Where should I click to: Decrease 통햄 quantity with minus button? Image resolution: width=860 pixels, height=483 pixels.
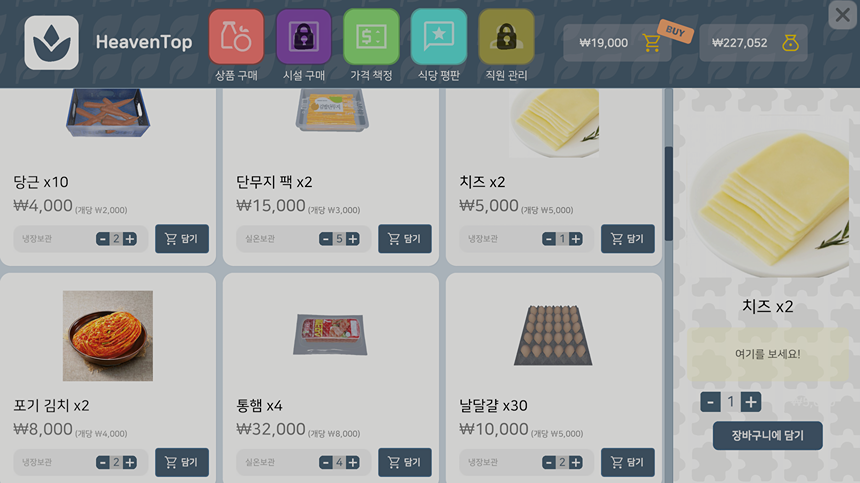pos(326,463)
